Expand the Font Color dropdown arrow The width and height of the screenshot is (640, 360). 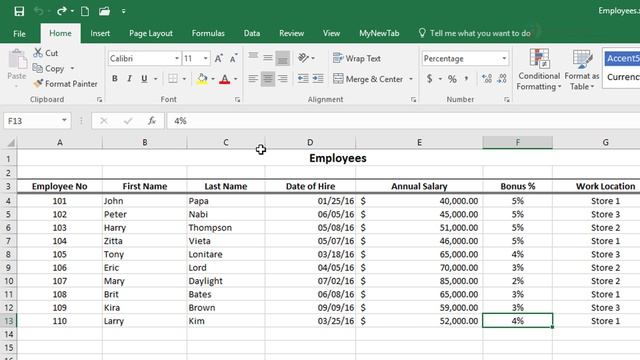(236, 79)
